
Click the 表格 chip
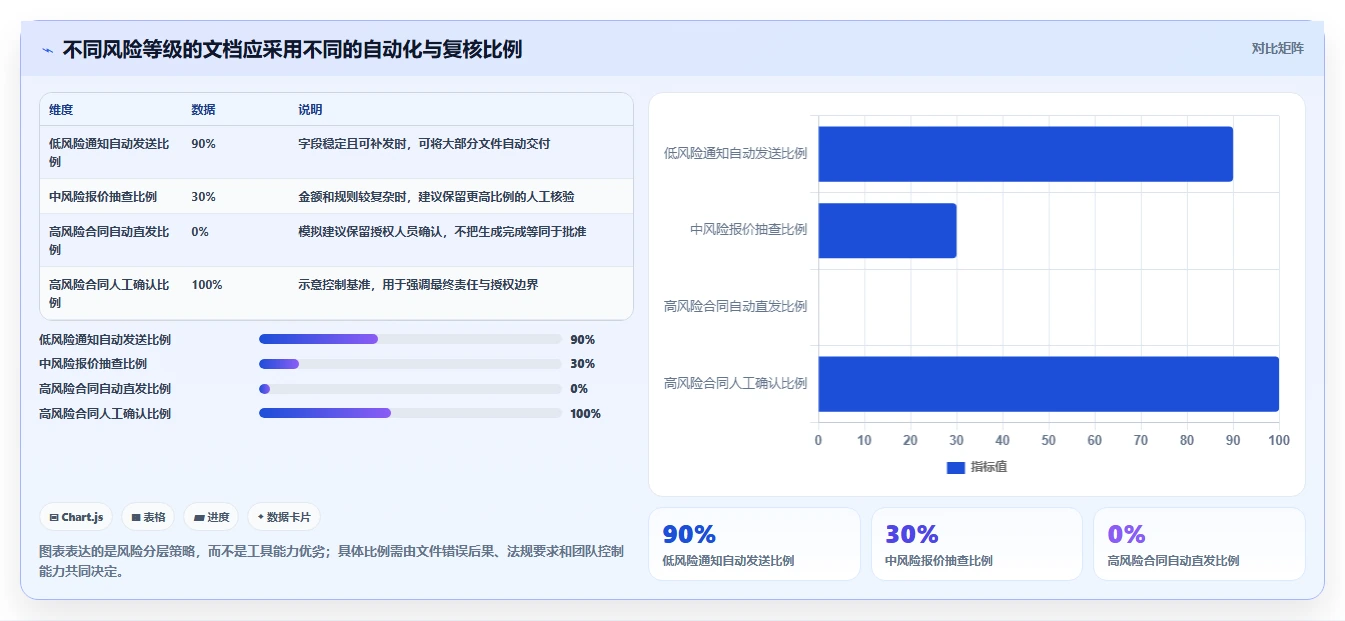point(148,517)
